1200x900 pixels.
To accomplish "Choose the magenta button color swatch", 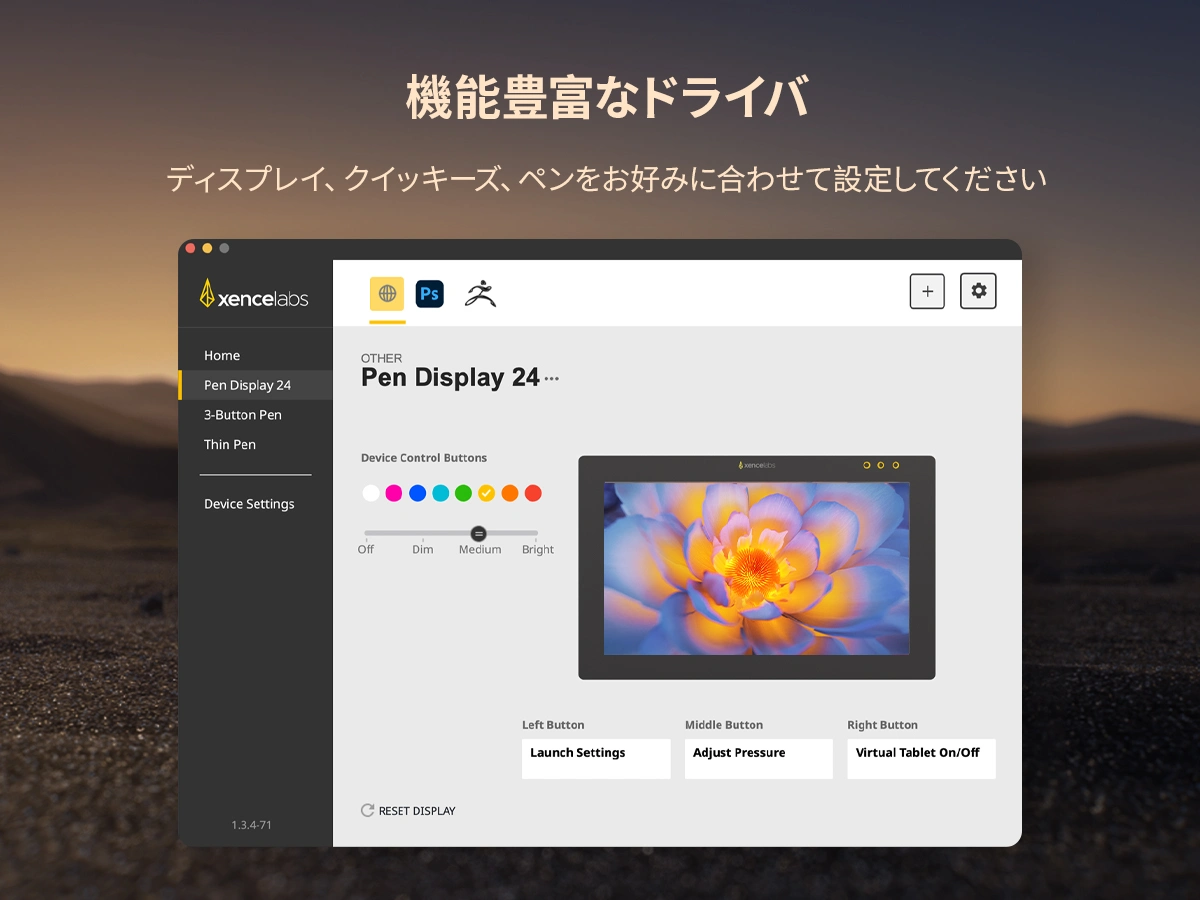I will (x=394, y=493).
